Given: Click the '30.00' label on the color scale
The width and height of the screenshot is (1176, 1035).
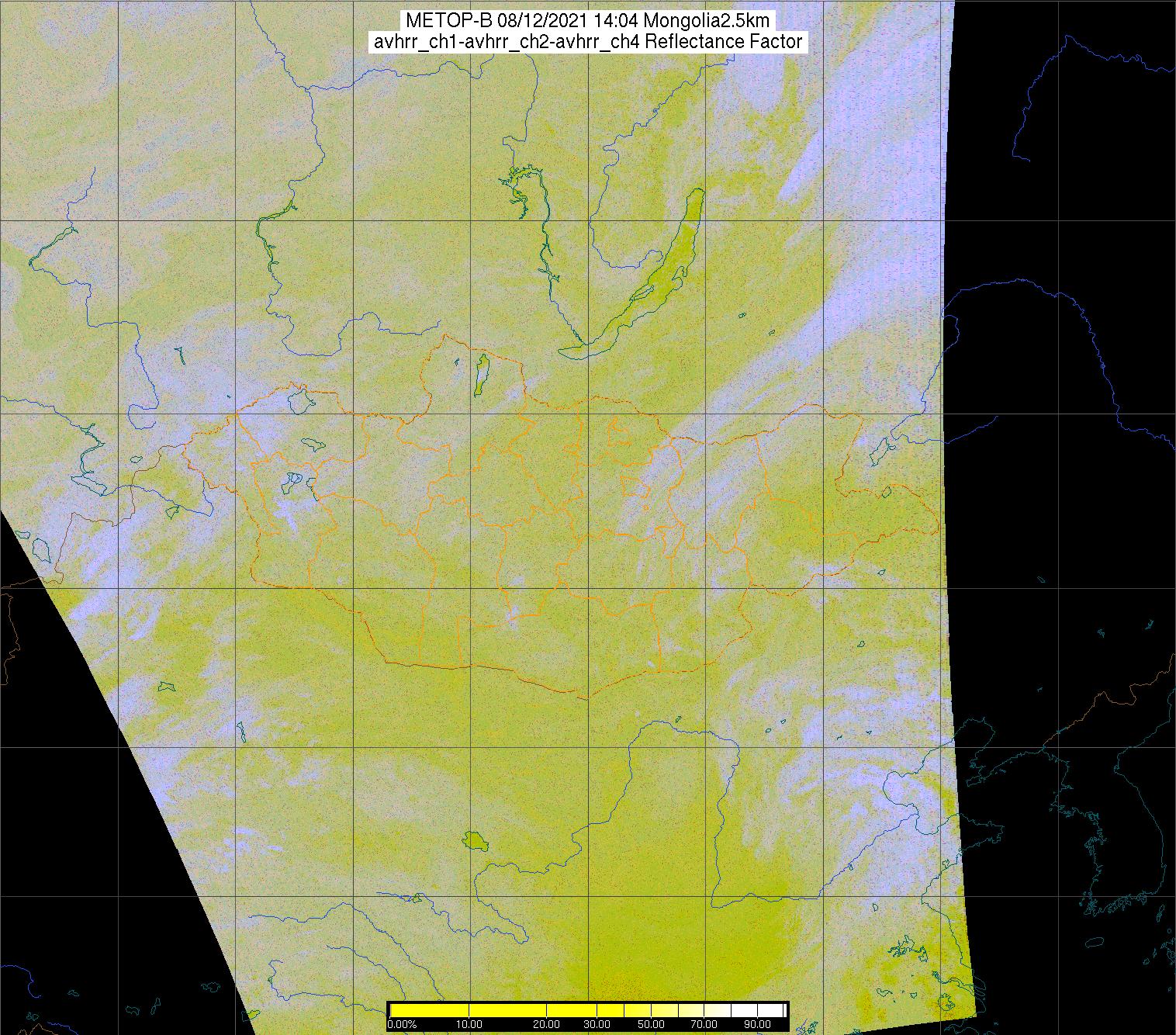Looking at the screenshot, I should [597, 1024].
